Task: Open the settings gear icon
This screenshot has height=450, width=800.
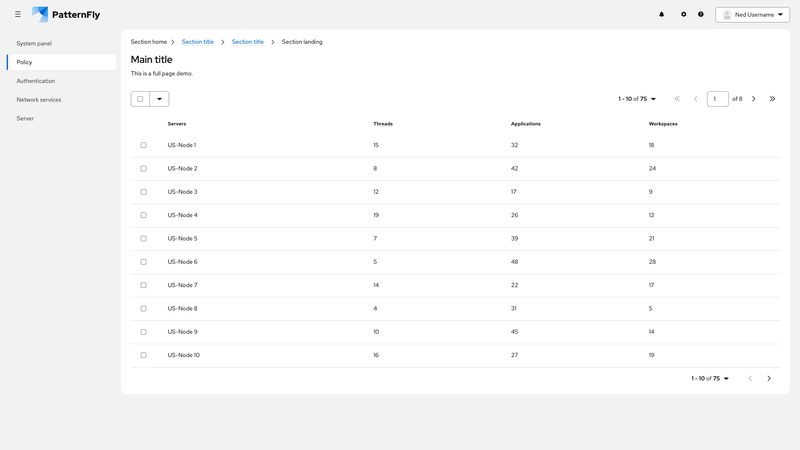Action: point(684,14)
